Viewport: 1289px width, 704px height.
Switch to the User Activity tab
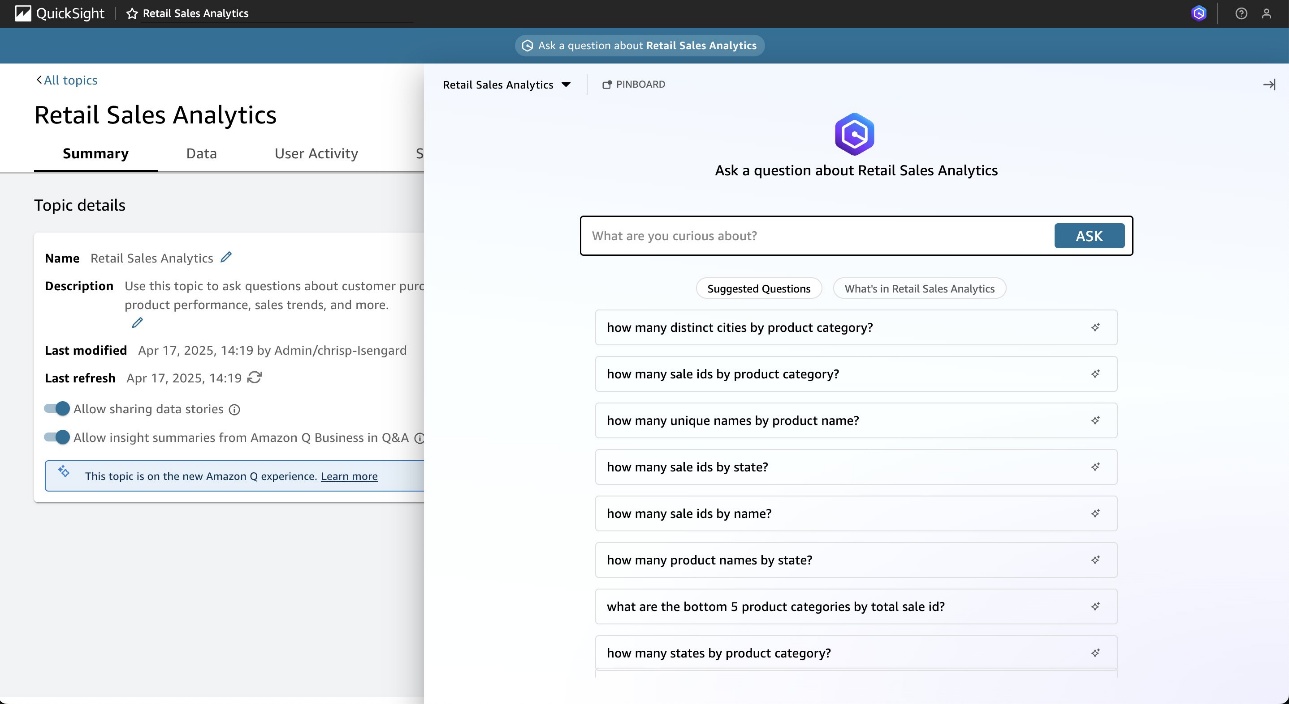coord(316,153)
